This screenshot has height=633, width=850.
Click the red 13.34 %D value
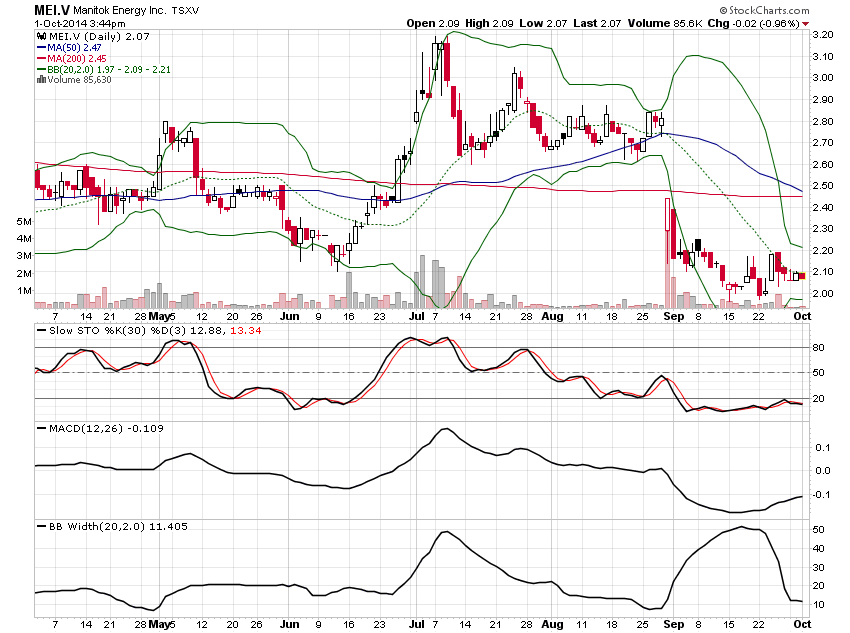click(246, 331)
